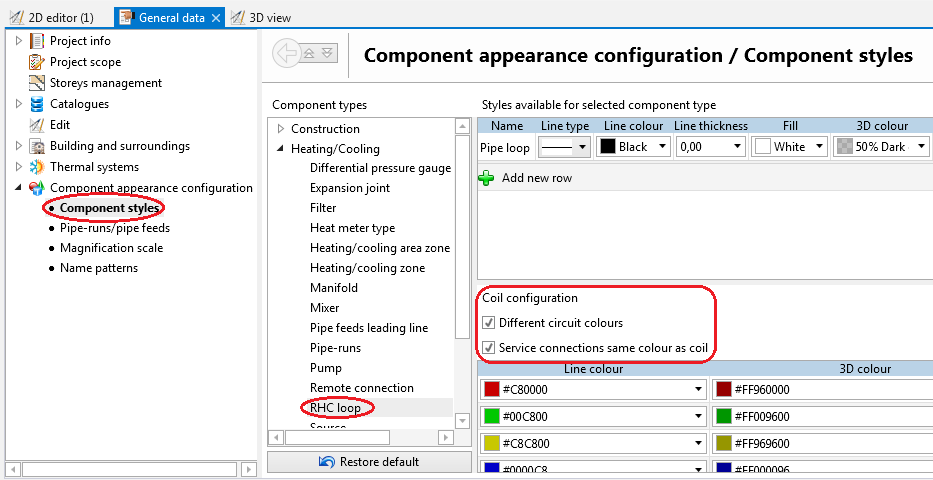Click the Building and surroundings icon
The height and width of the screenshot is (480, 933).
point(38,146)
